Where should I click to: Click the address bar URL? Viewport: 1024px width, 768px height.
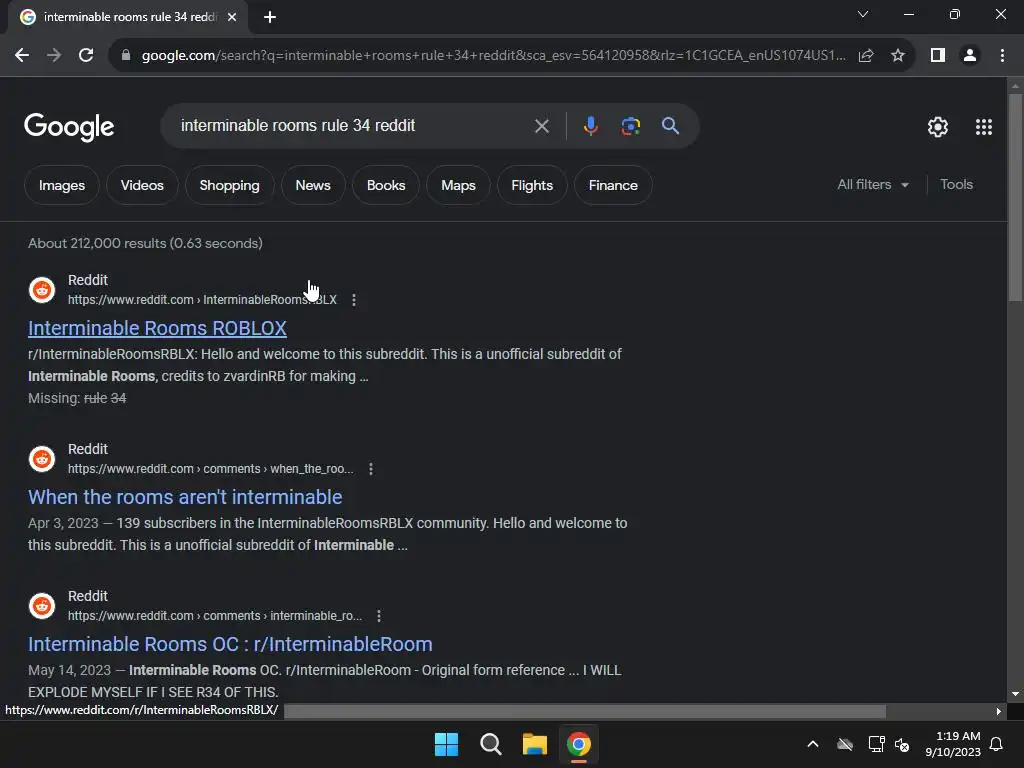coord(494,56)
